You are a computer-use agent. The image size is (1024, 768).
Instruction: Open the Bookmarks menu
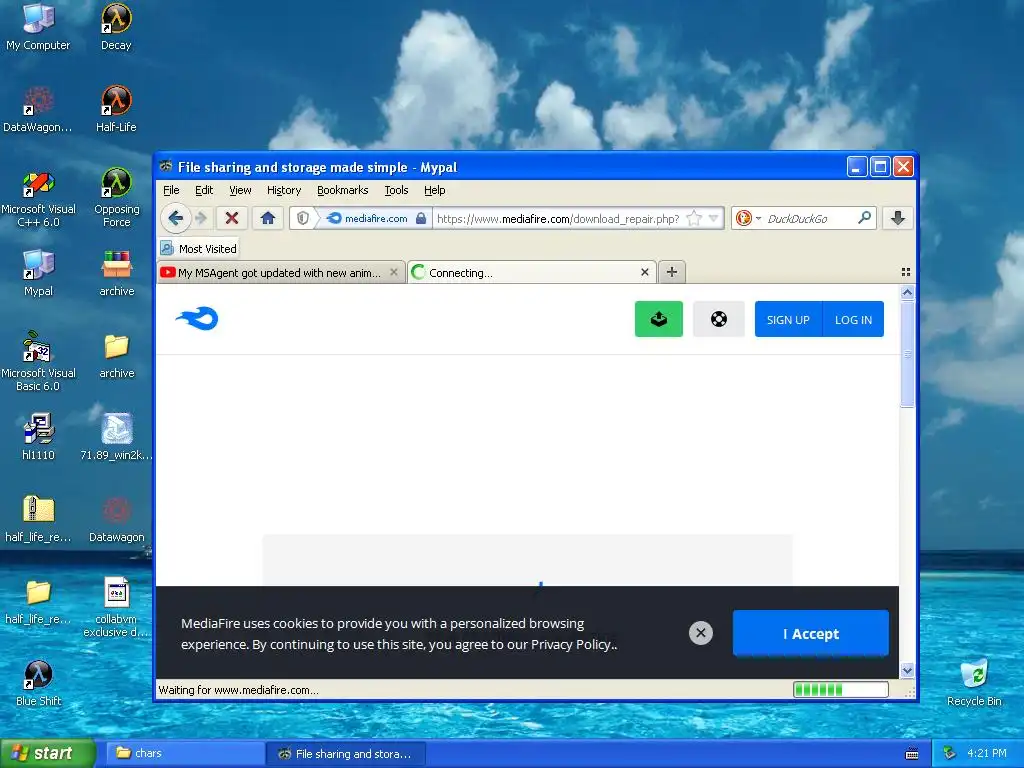(x=342, y=190)
